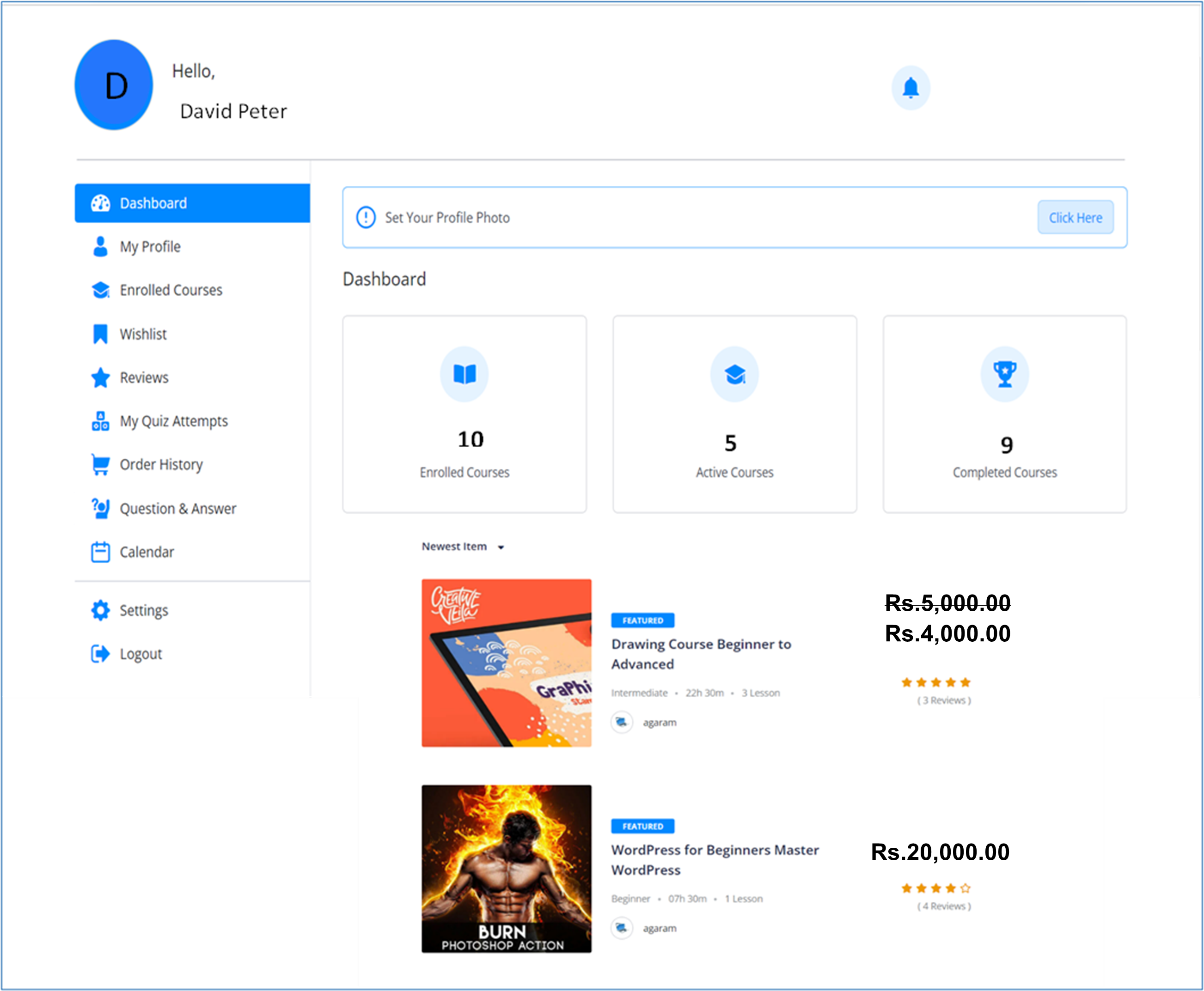
Task: Open the Dashboard menu item
Action: (192, 203)
